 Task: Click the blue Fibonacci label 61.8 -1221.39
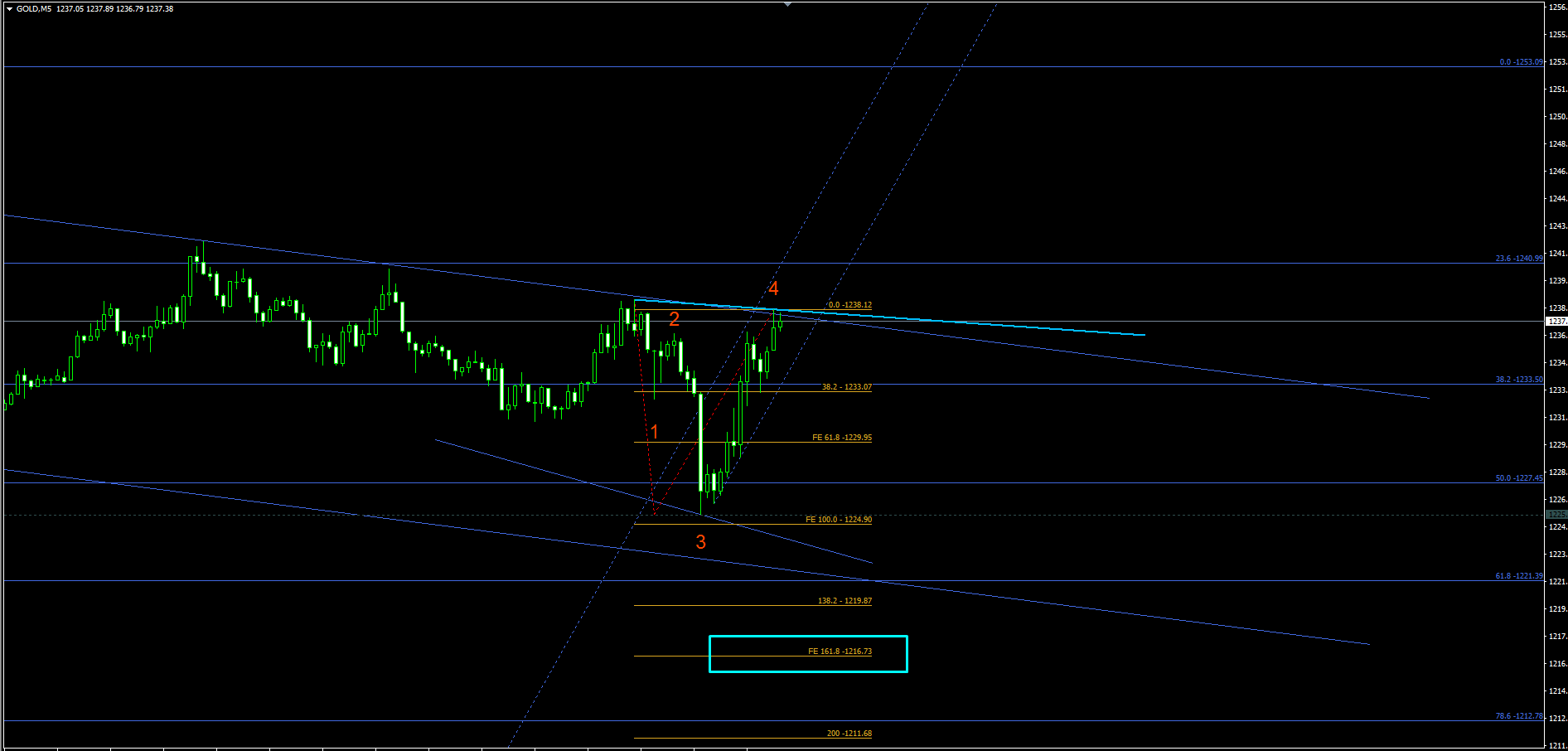pyautogui.click(x=1519, y=576)
